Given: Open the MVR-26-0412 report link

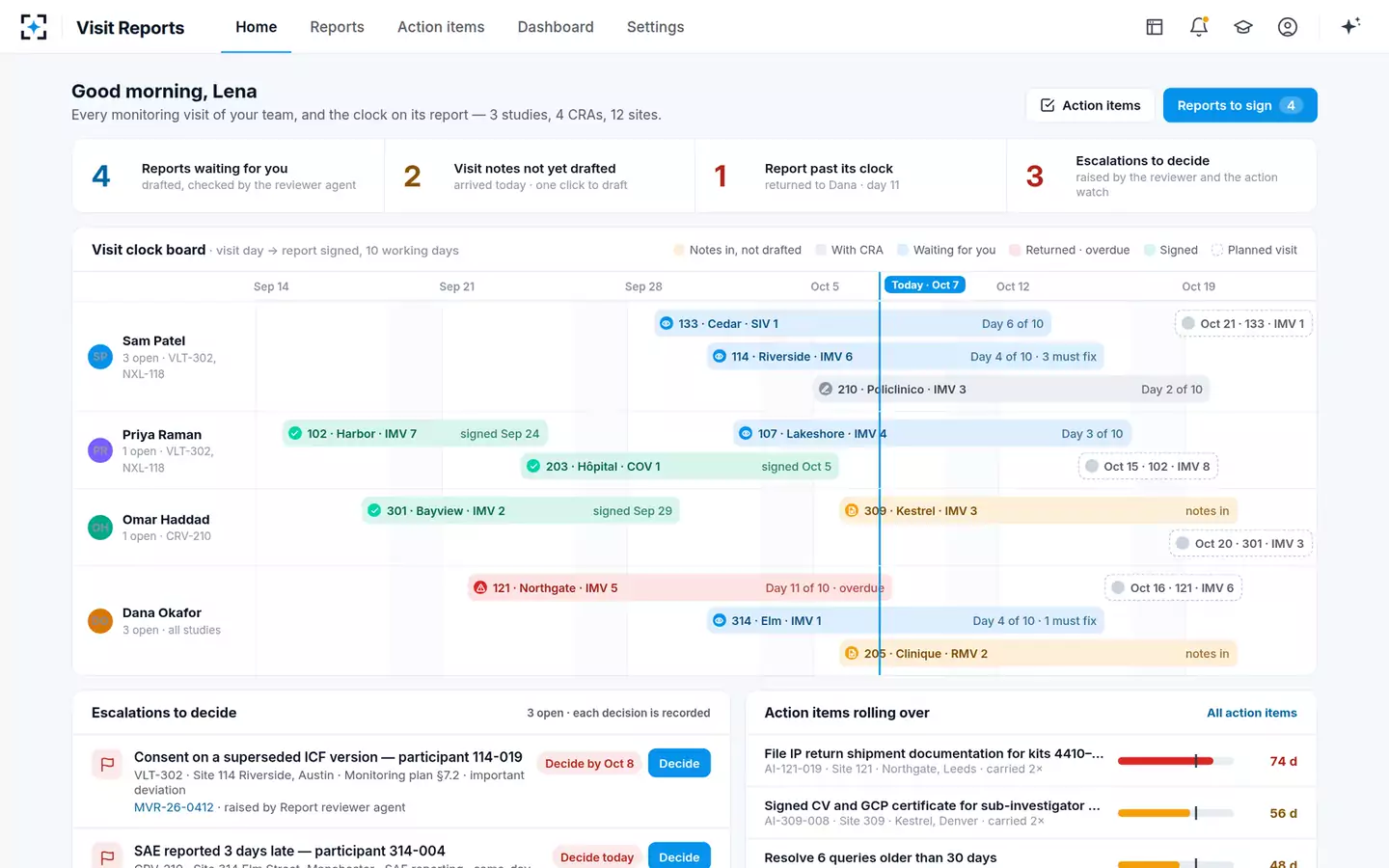Looking at the screenshot, I should coord(174,807).
